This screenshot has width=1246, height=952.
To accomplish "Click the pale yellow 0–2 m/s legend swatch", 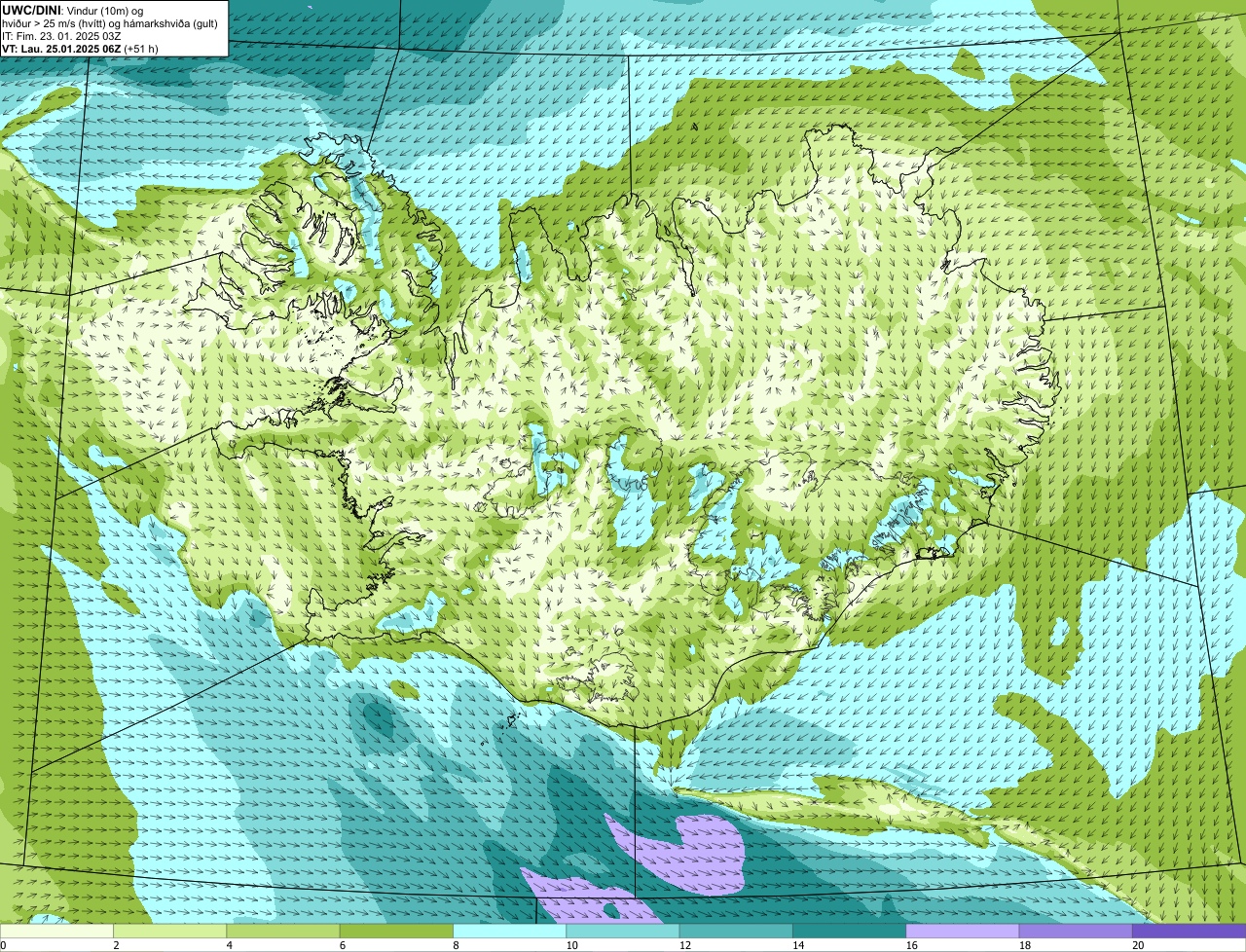I will coord(56,931).
